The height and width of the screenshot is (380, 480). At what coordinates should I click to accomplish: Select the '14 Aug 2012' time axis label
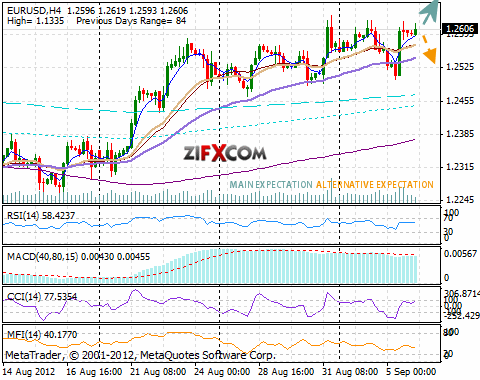point(28,372)
